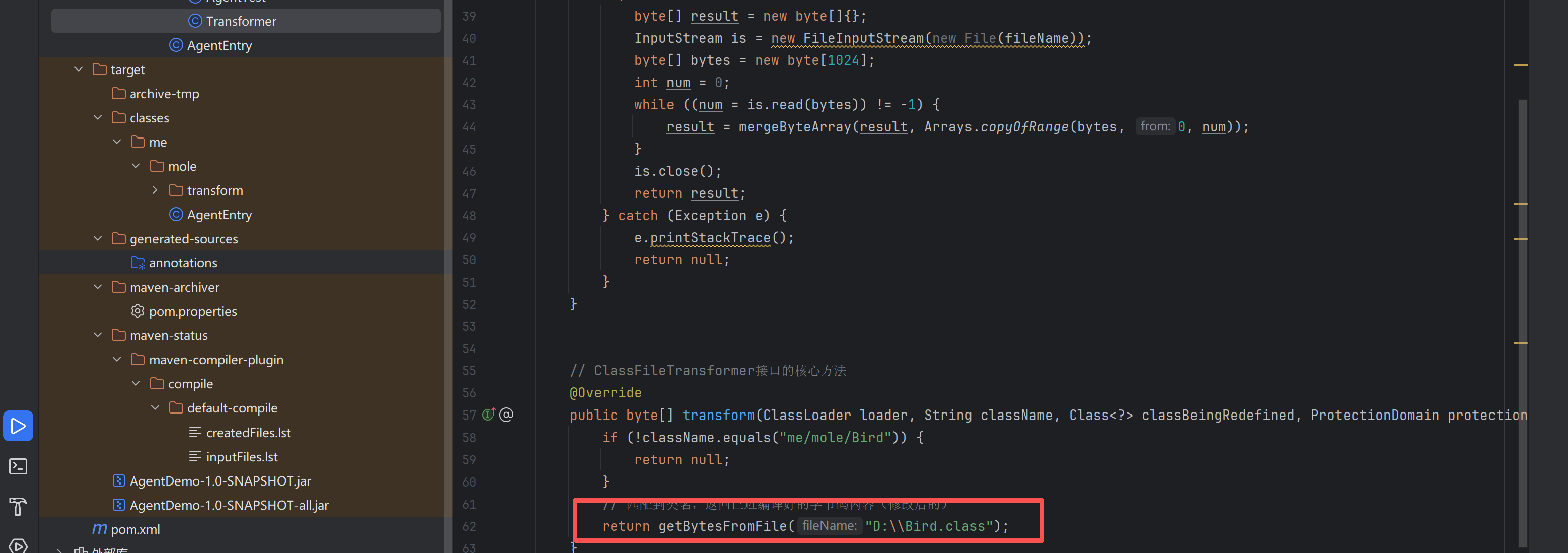
Task: Collapse the default-compile folder
Action: coord(155,408)
